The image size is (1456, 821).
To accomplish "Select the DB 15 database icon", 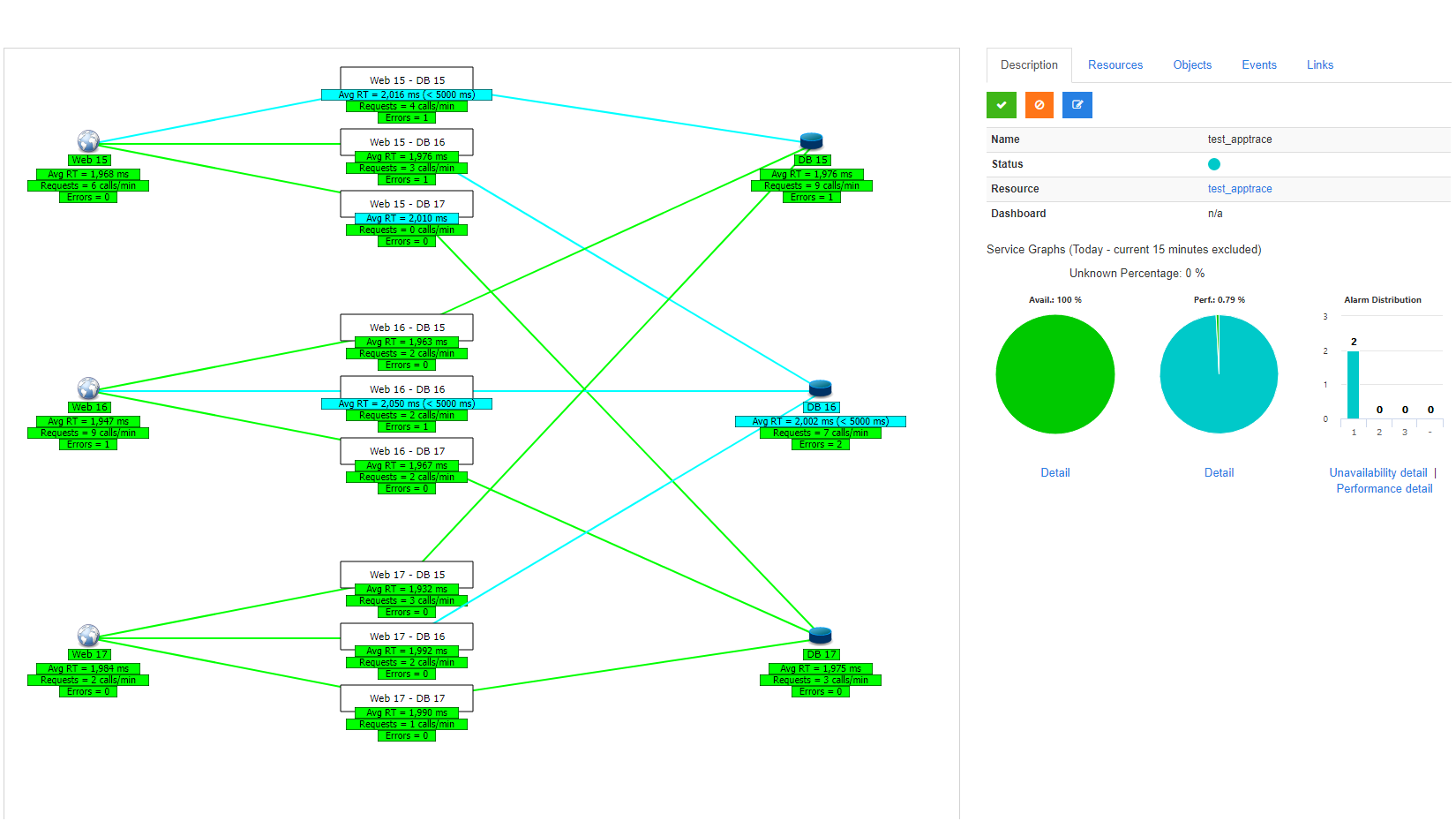I will pyautogui.click(x=811, y=141).
